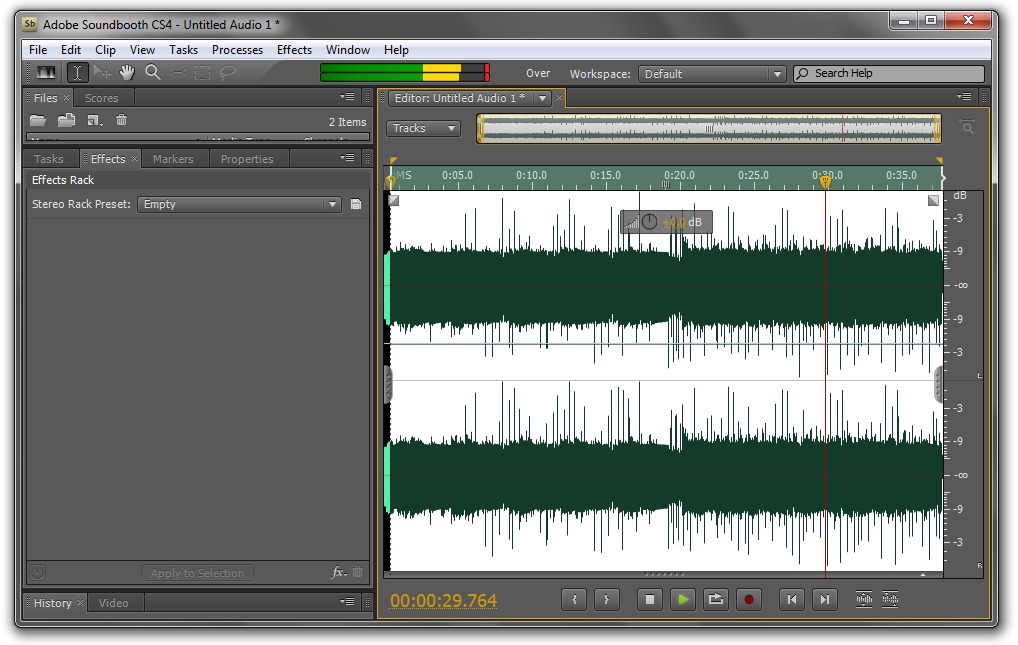Select the Move tool with arrow cursor
The height and width of the screenshot is (645, 1018).
(102, 73)
